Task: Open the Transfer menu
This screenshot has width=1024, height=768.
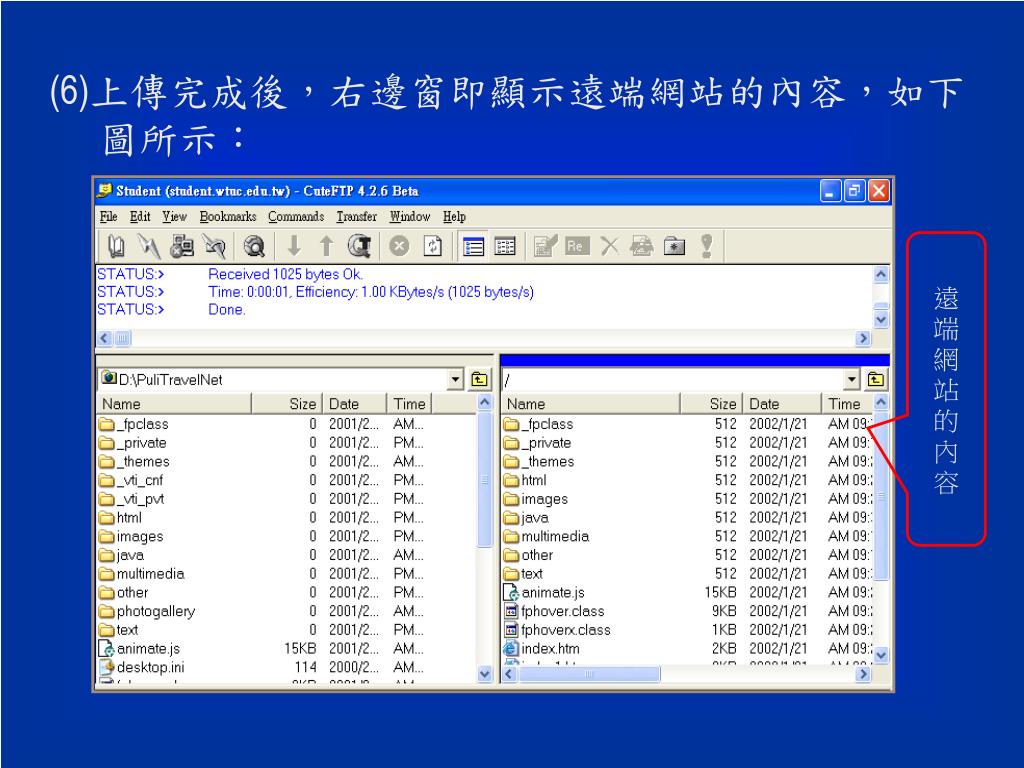Action: 357,216
